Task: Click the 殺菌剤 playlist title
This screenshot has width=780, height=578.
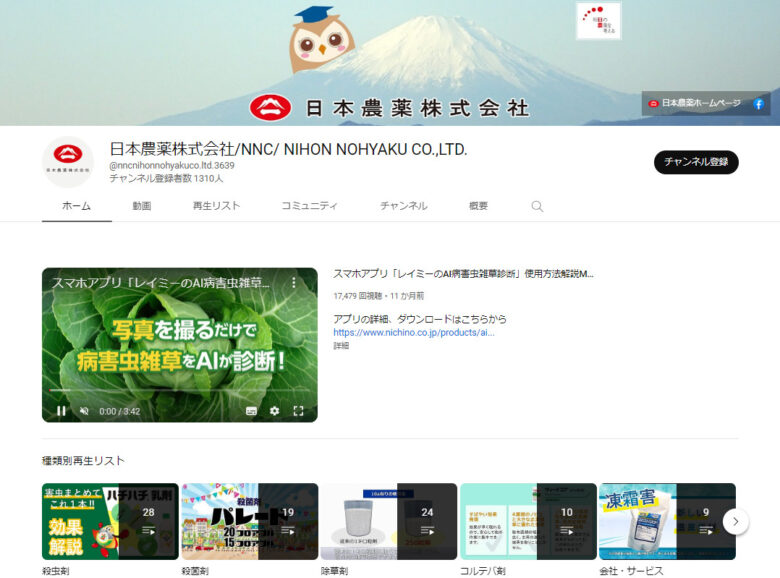Action: point(195,571)
